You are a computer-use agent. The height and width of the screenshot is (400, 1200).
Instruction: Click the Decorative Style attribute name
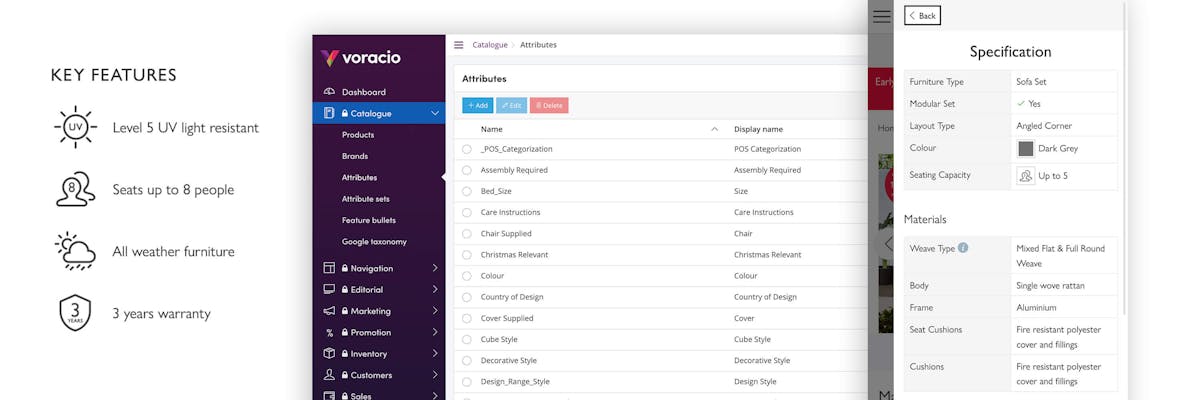click(509, 360)
